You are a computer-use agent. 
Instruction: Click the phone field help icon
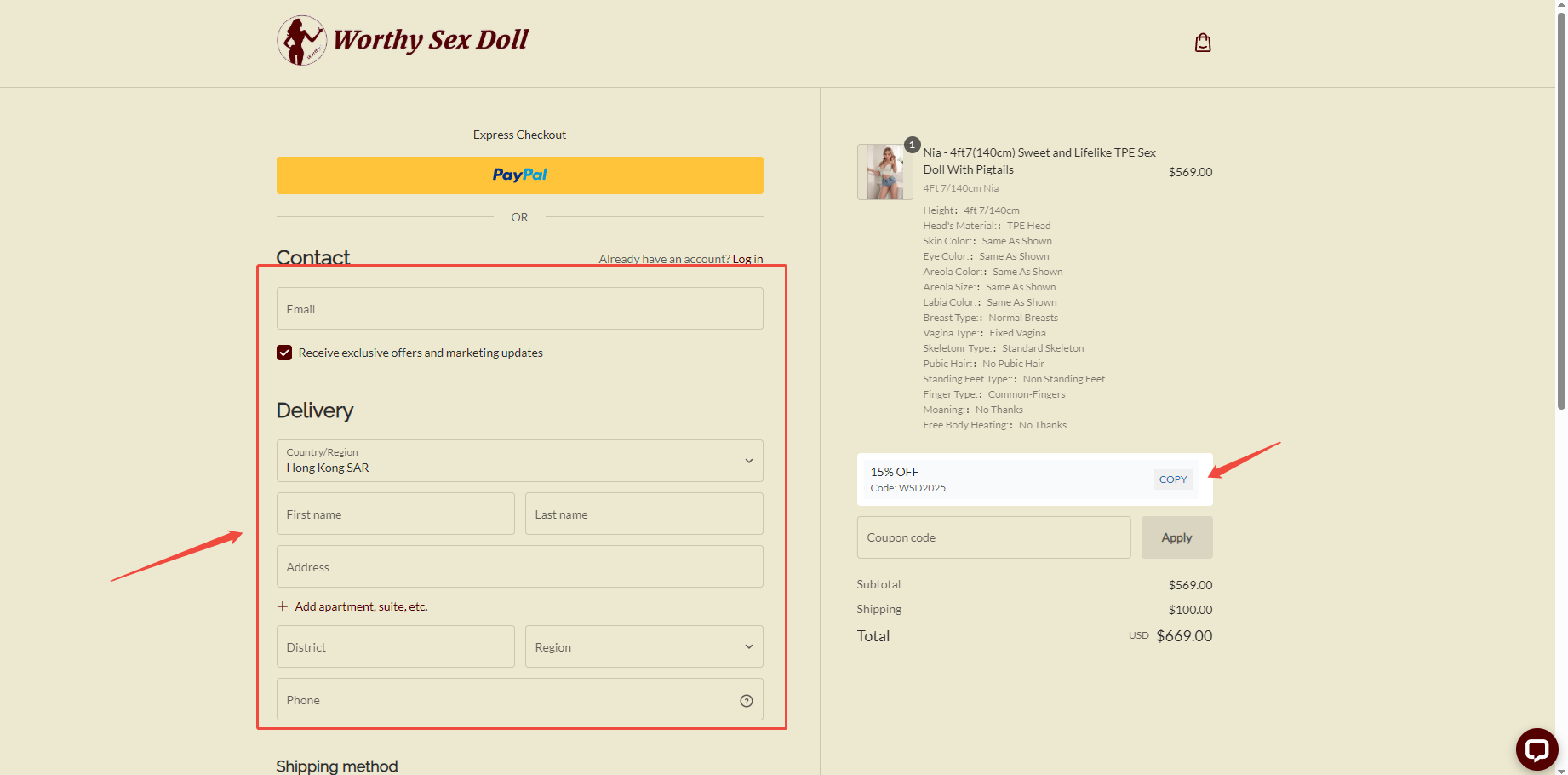click(746, 701)
